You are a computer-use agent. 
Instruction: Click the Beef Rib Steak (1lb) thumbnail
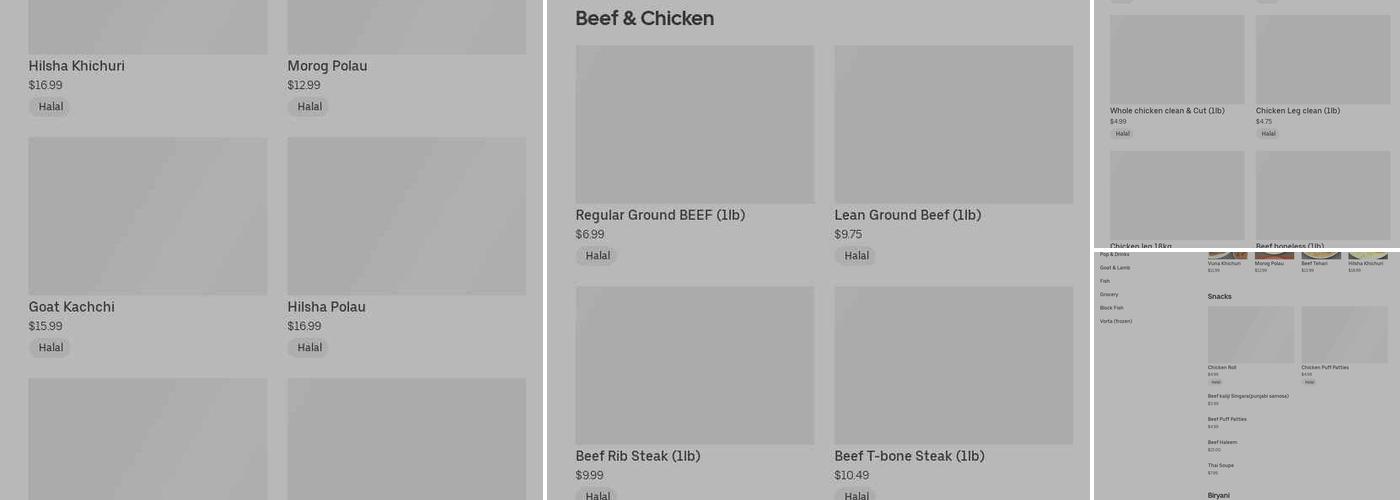pos(695,366)
